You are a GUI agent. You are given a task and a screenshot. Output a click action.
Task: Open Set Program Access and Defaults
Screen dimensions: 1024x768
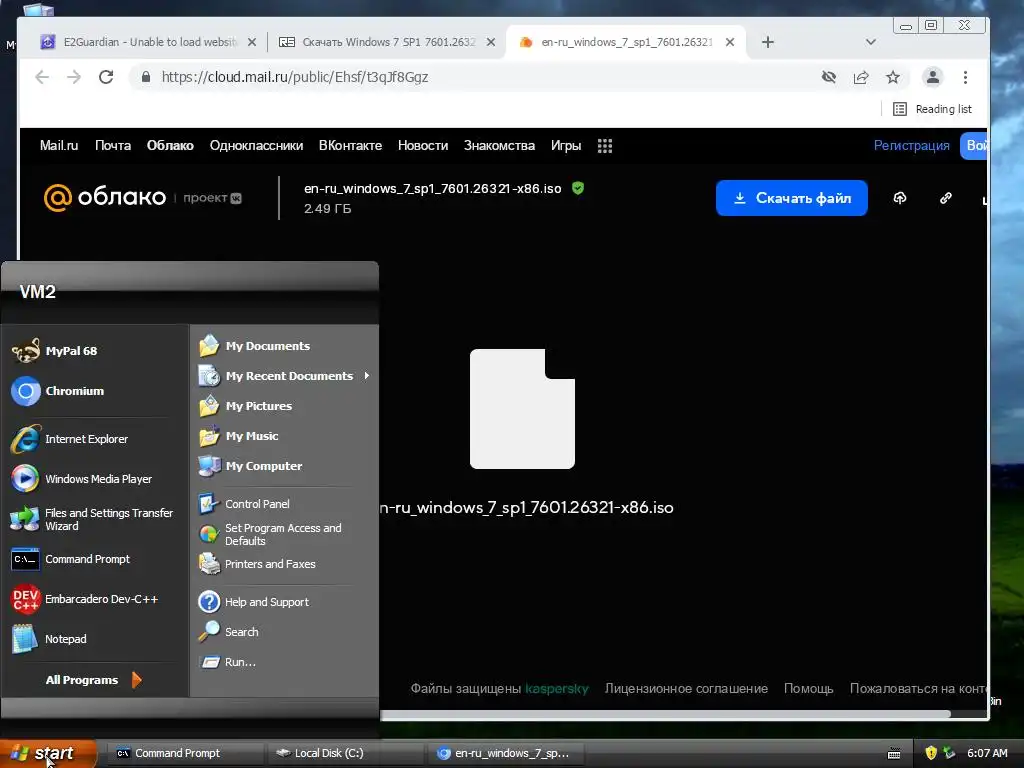pos(270,534)
